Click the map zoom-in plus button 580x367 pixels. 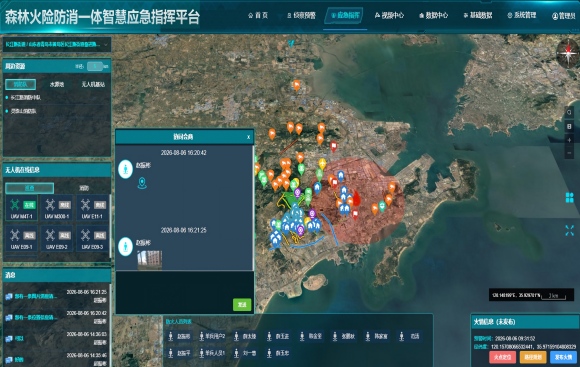tap(569, 140)
